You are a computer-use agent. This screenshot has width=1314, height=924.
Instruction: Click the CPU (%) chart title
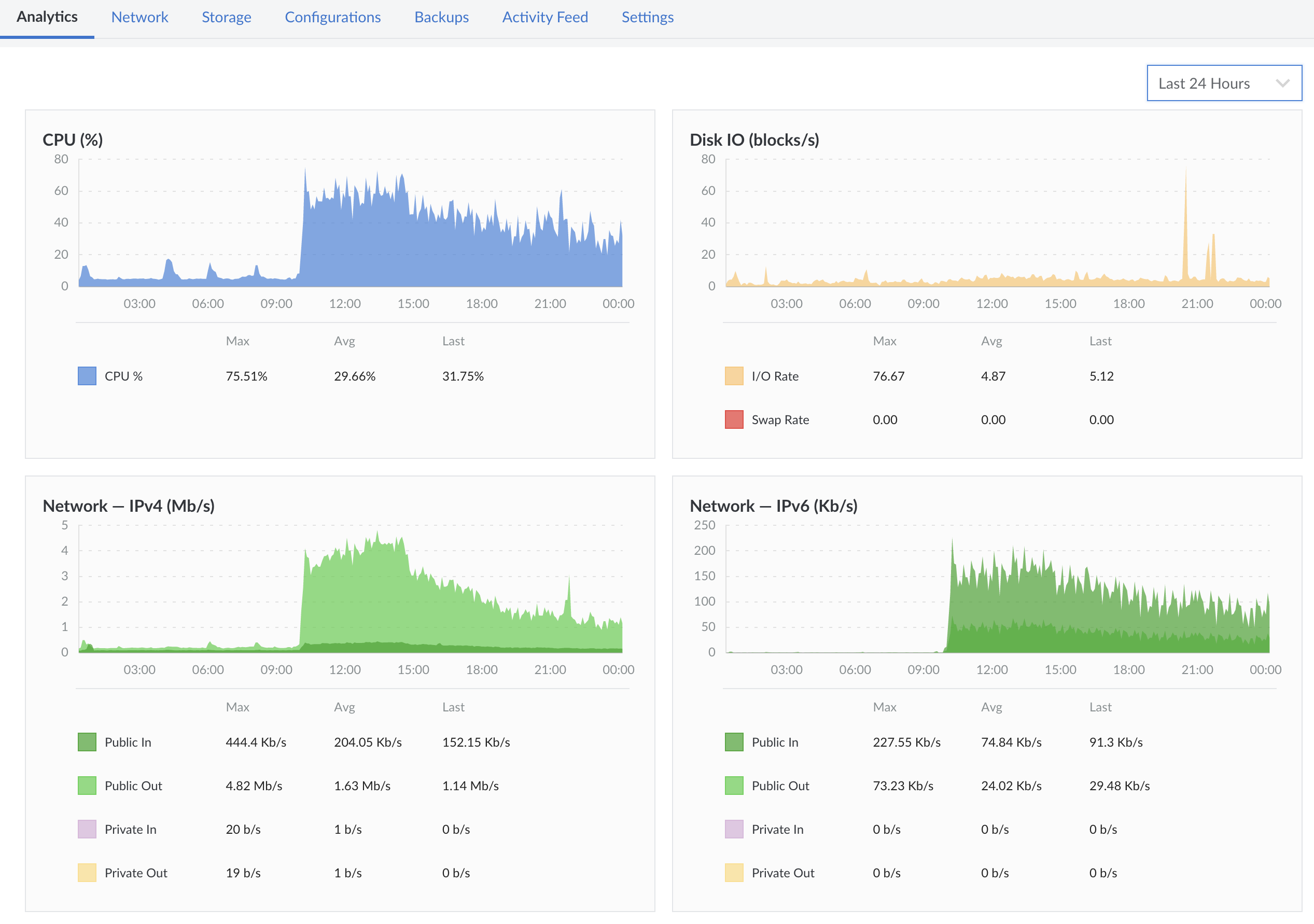73,139
